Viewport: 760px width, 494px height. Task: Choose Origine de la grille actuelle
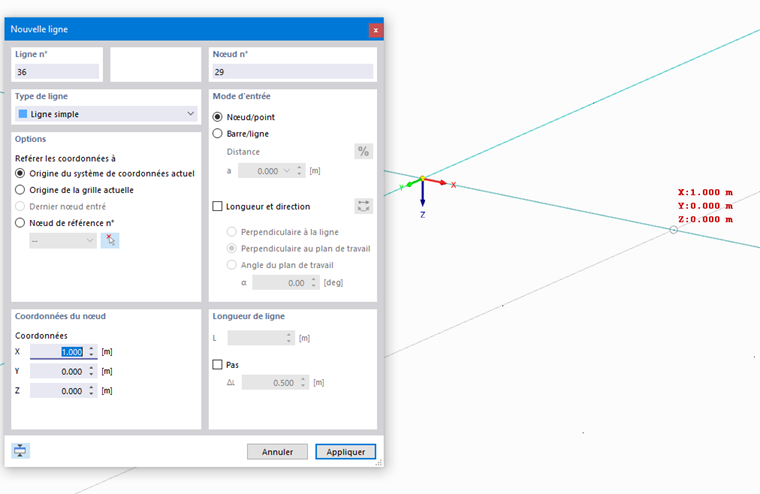tap(20, 190)
